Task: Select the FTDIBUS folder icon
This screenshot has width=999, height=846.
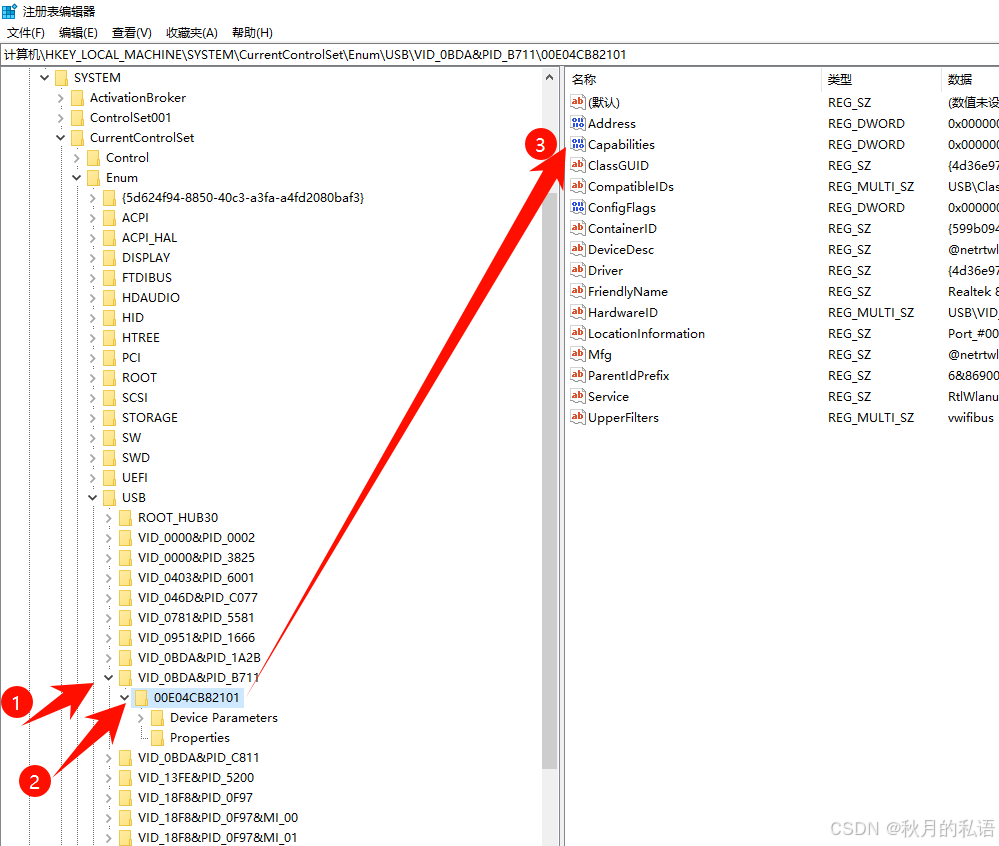Action: tap(110, 278)
